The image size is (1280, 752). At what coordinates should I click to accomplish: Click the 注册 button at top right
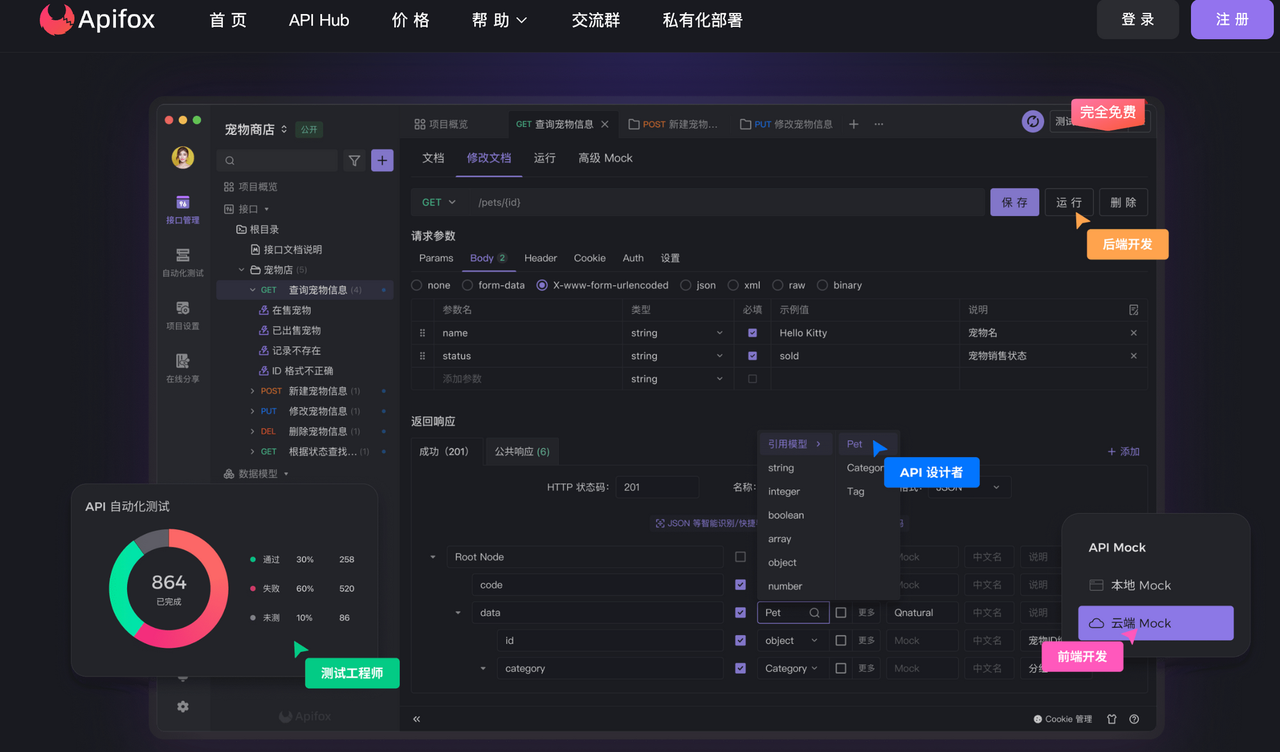point(1231,19)
